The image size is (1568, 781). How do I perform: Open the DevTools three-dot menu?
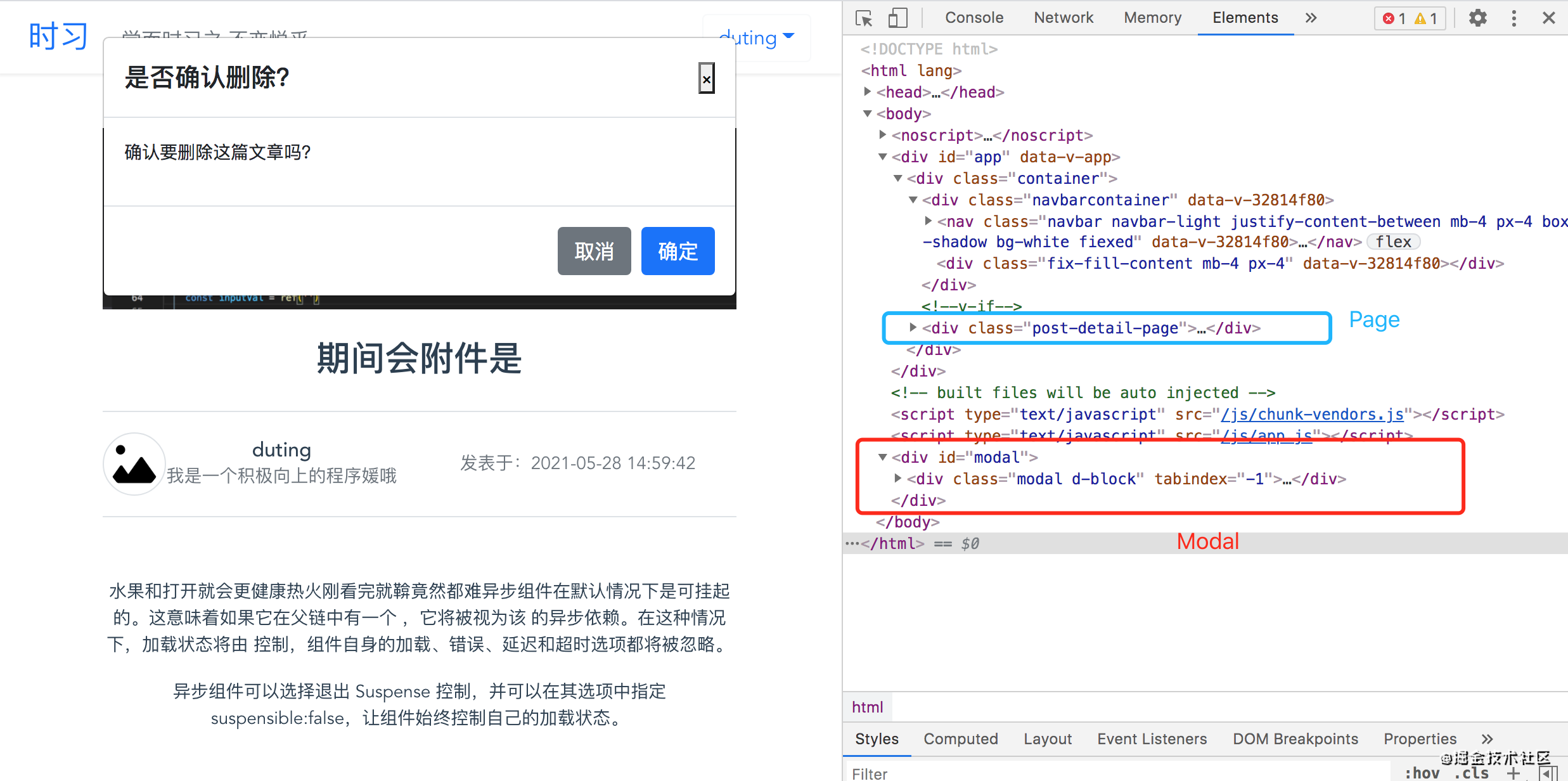(x=1514, y=18)
